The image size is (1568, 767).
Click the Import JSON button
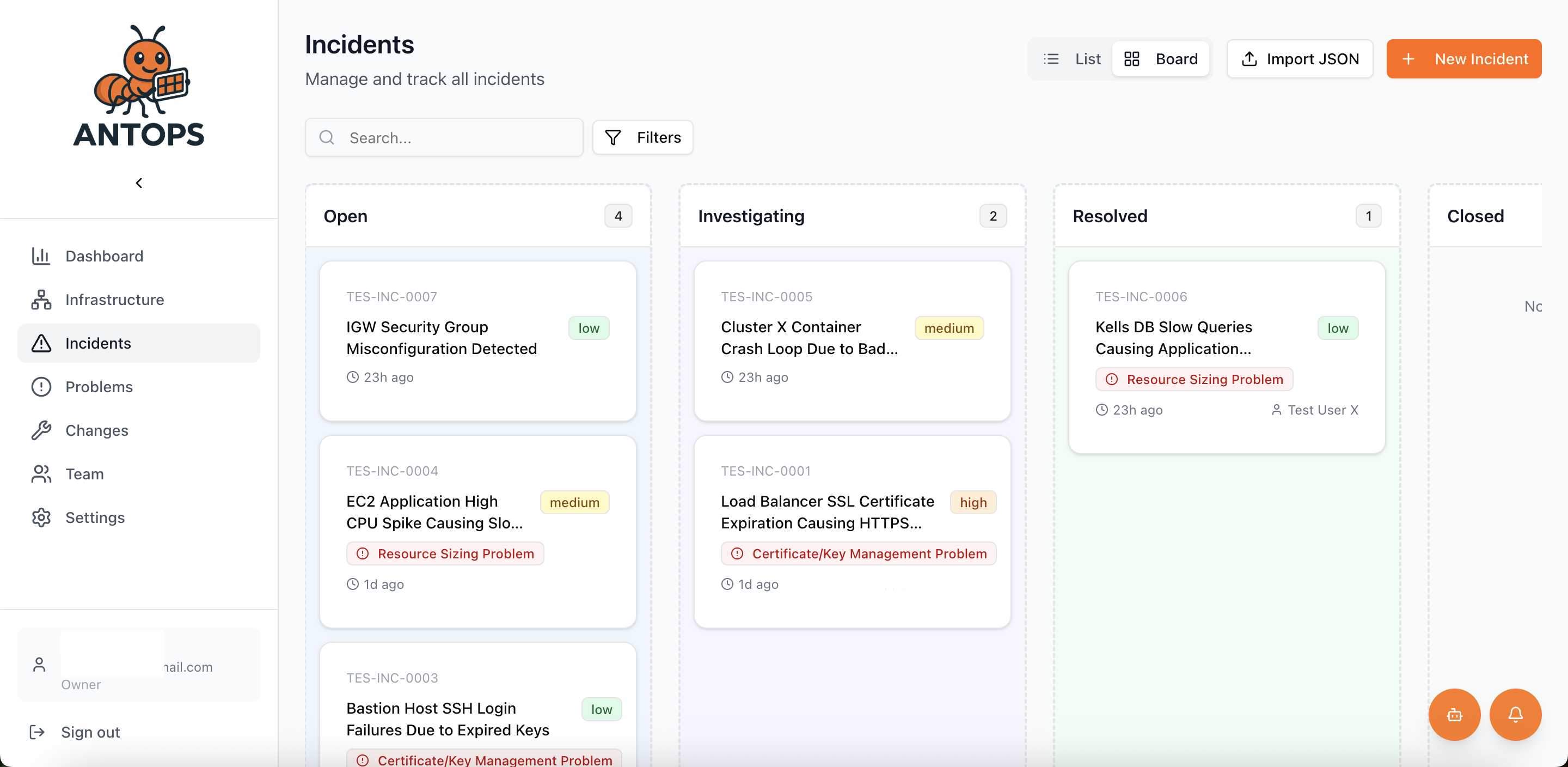pos(1300,59)
